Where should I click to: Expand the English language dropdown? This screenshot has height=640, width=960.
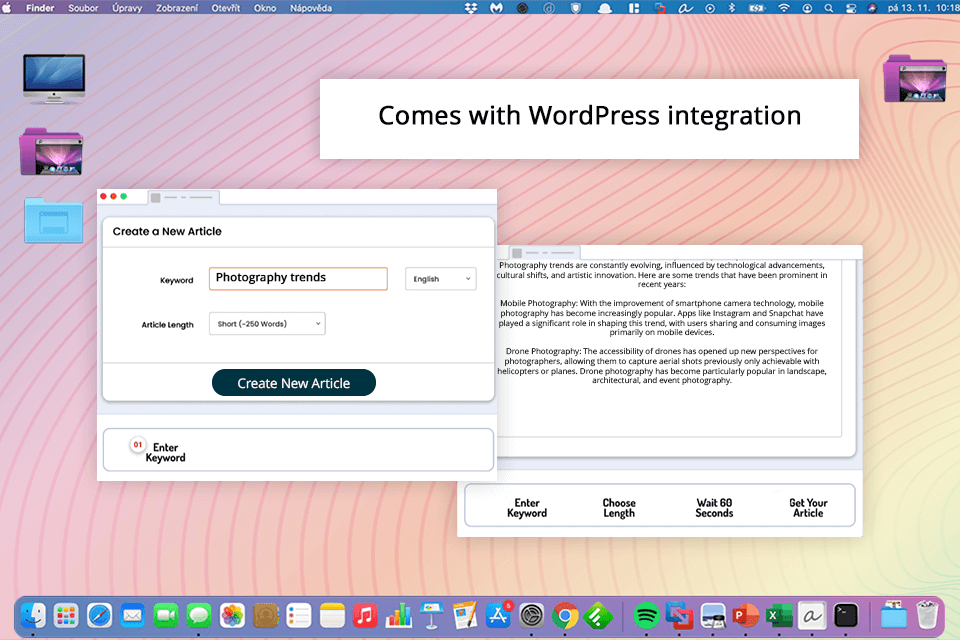(441, 279)
